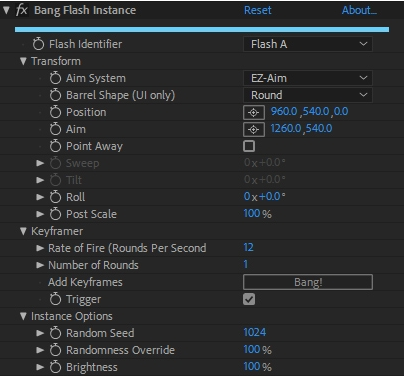Viewport: 404px width, 376px height.
Task: Click the Position crosshair point picker
Action: tap(254, 113)
